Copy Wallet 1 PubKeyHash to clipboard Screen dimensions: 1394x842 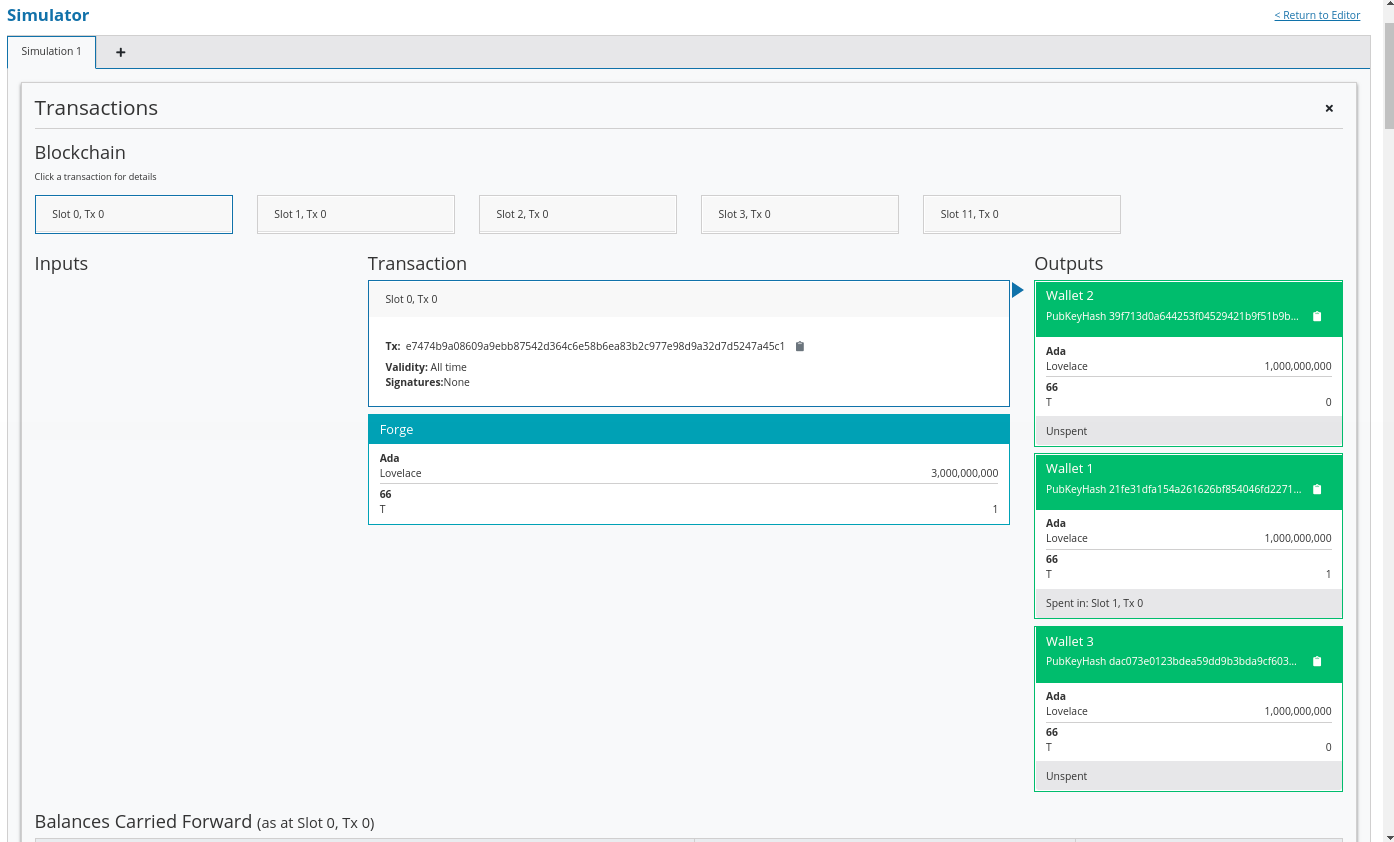[1317, 490]
